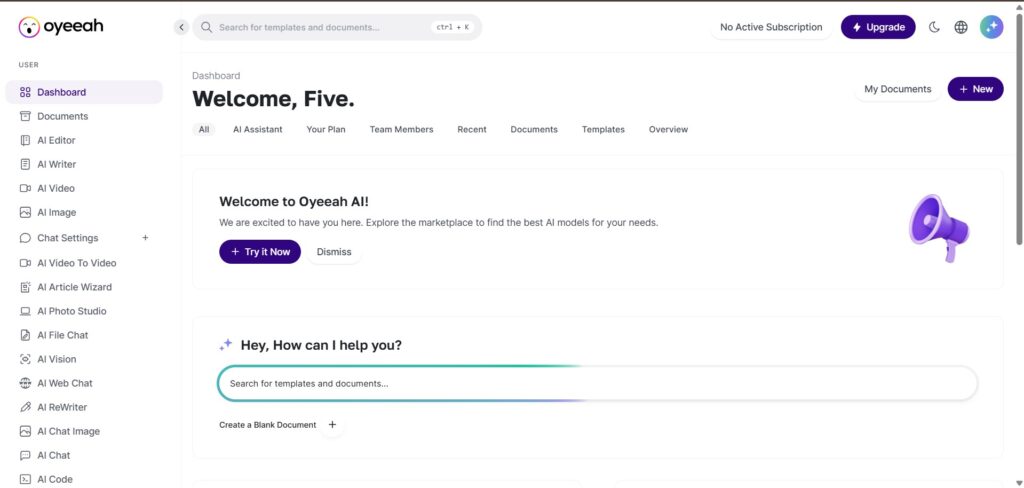Open the AI Article Wizard icon
Image resolution: width=1024 pixels, height=488 pixels.
[25, 287]
